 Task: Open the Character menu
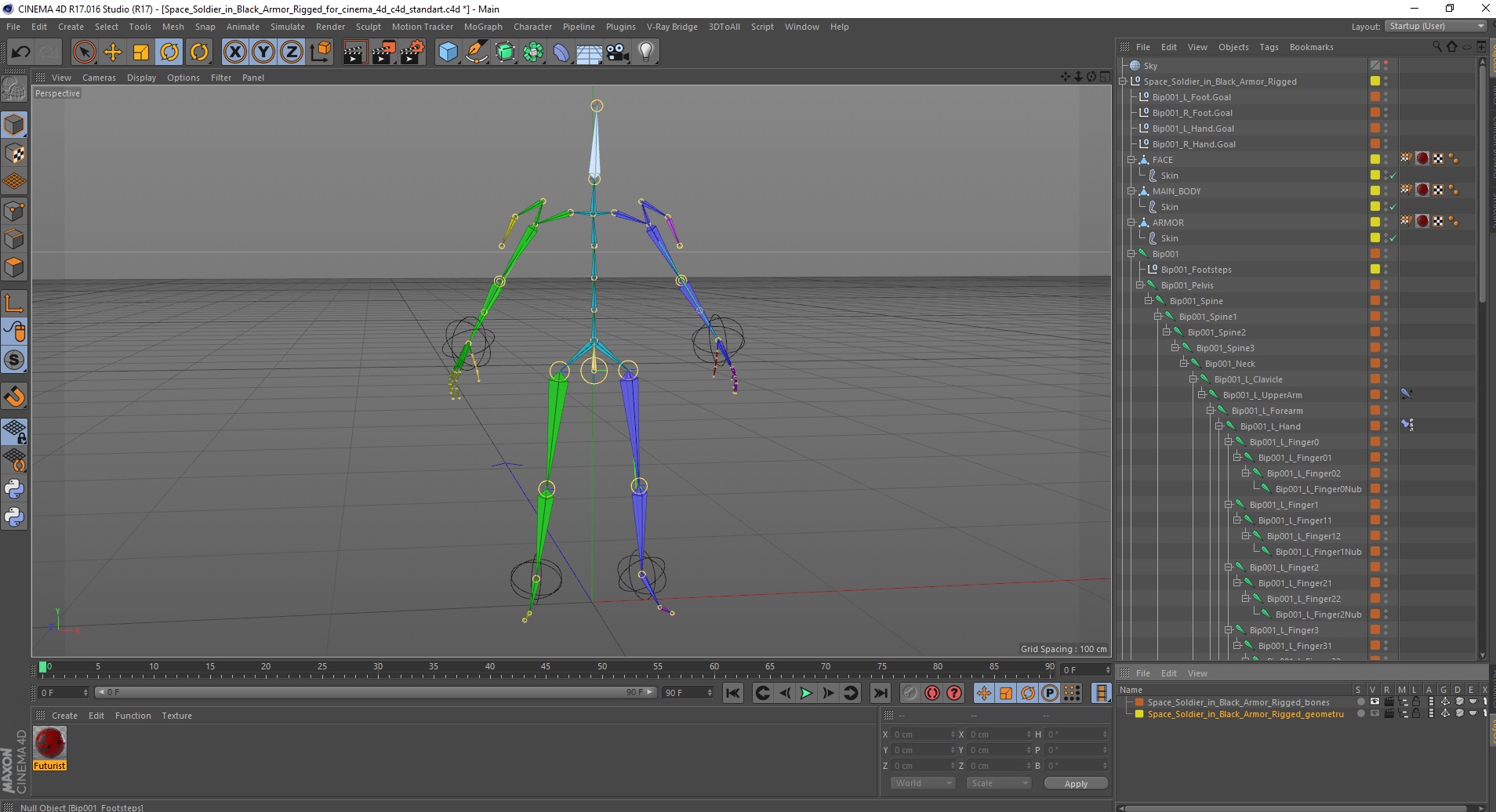point(532,27)
